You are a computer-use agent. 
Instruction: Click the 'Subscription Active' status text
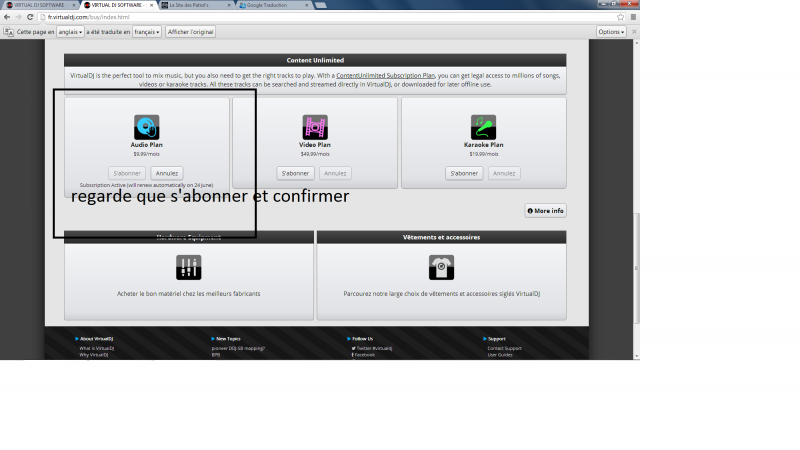click(146, 185)
